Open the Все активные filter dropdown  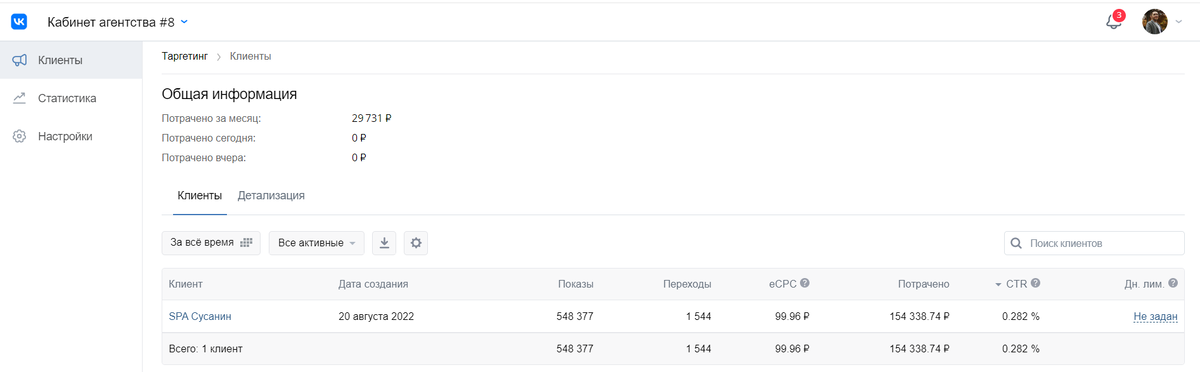316,243
